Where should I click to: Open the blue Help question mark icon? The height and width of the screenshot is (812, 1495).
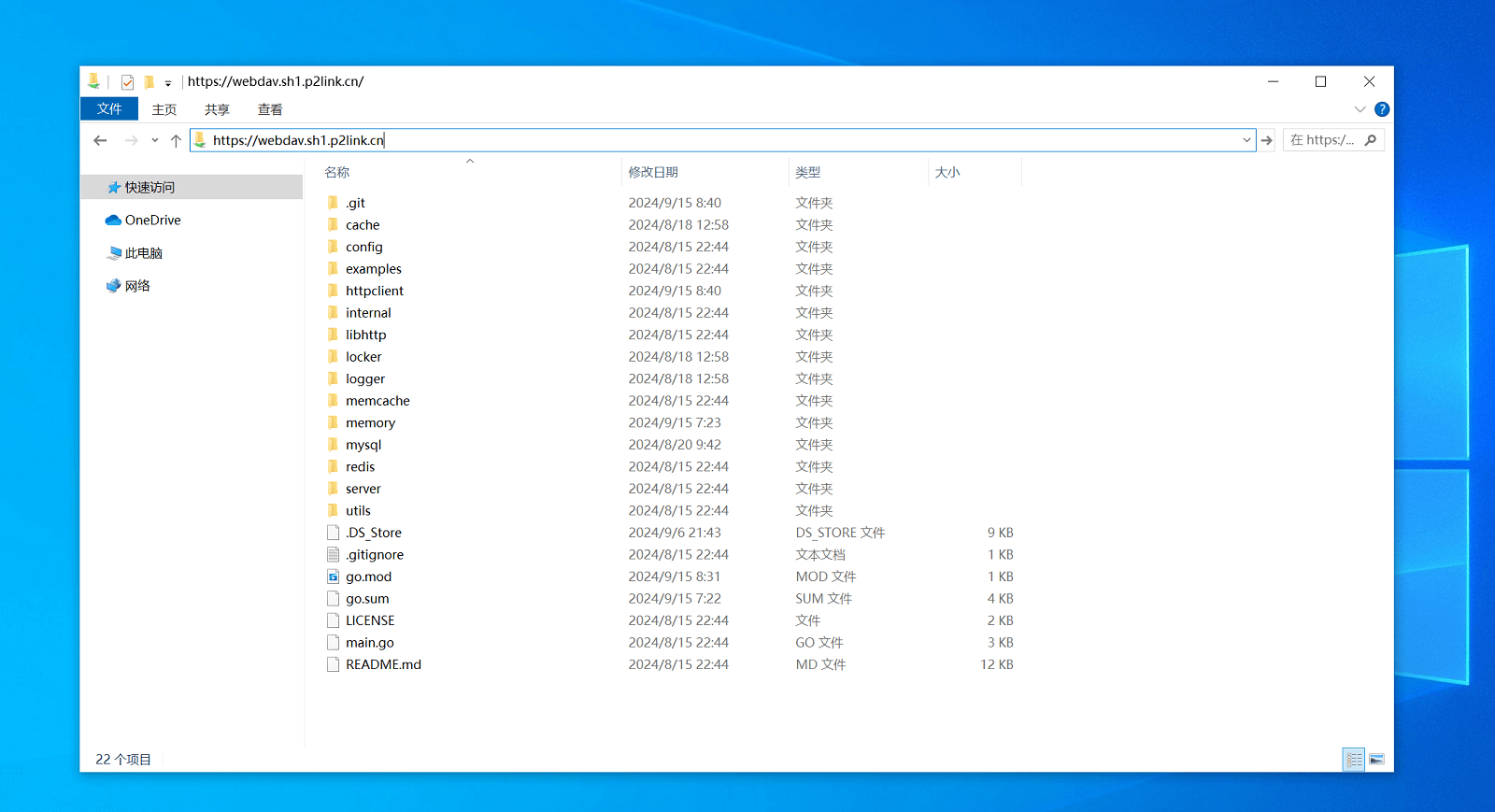pos(1382,109)
